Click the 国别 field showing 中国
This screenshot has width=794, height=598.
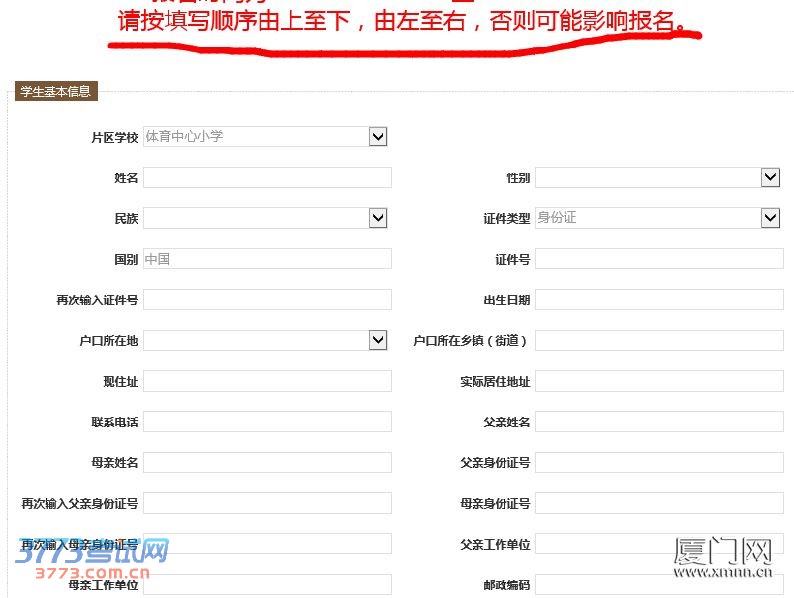pyautogui.click(x=267, y=259)
